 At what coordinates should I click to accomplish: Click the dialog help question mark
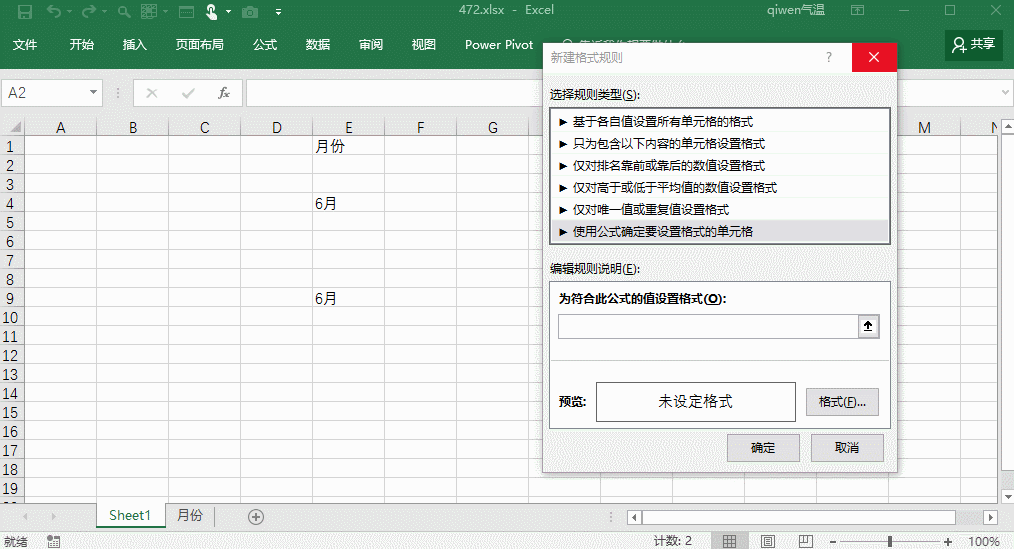828,58
